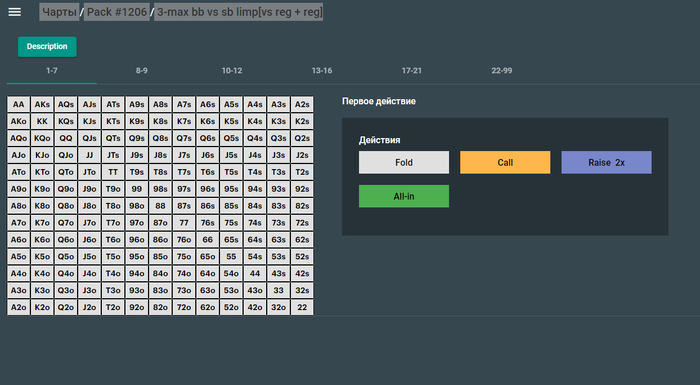Open the hamburger navigation menu
This screenshot has height=385, width=700.
15,12
